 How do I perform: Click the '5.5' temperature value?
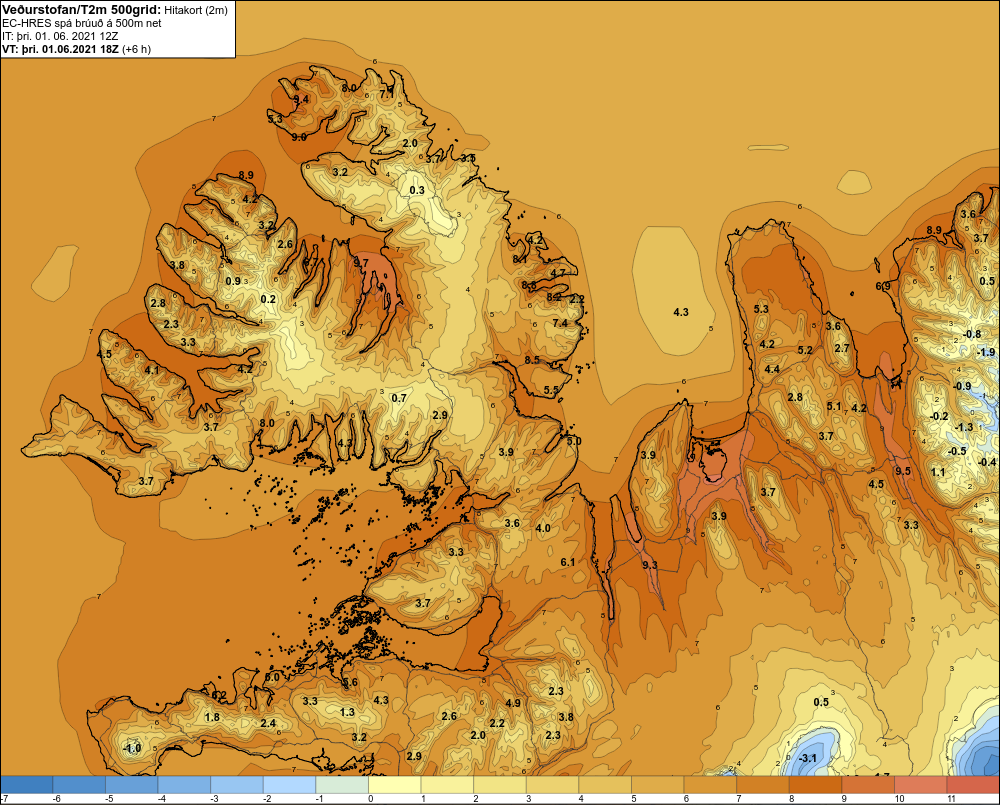pos(551,390)
